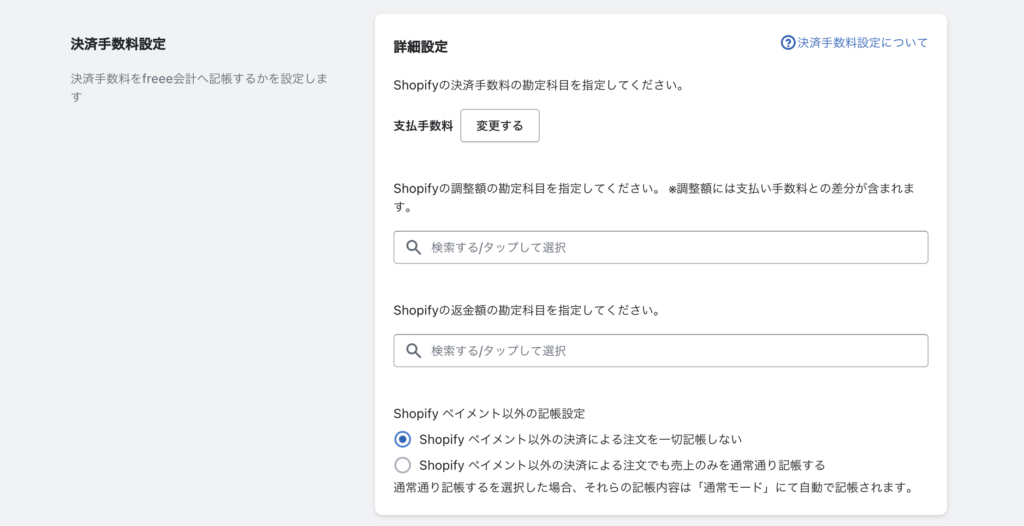Screen dimensions: 1024x526
Task: Select the 一切記帳しない radio button
Action: click(x=403, y=439)
